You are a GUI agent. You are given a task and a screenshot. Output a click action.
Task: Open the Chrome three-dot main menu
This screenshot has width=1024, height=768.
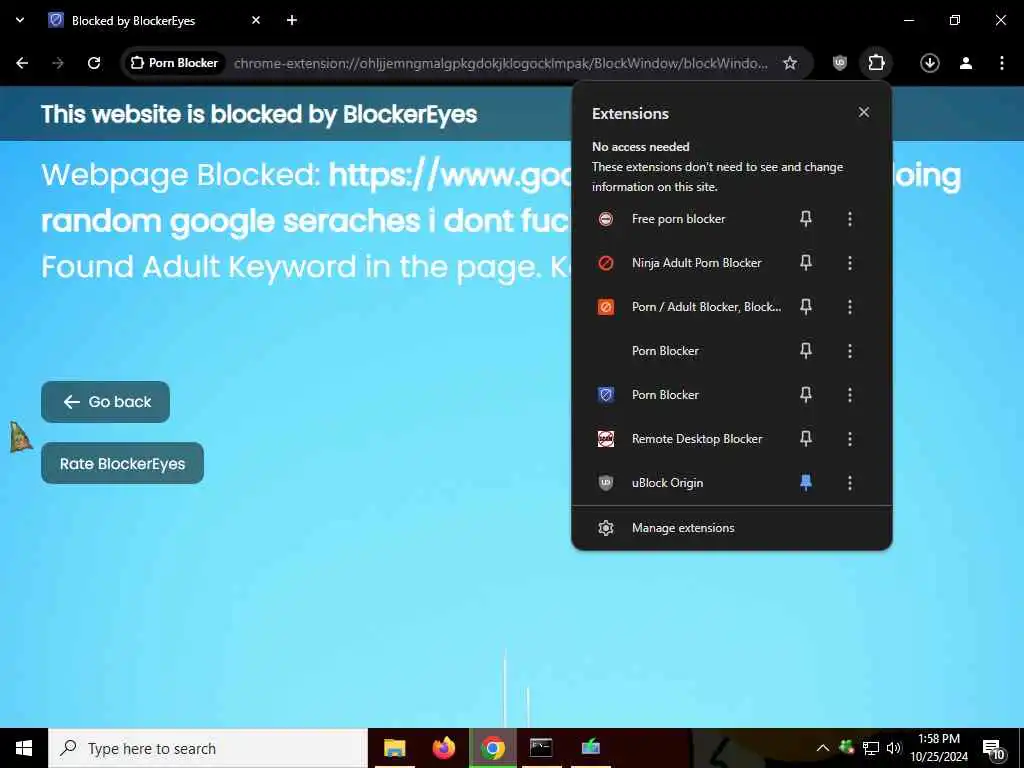(1002, 63)
